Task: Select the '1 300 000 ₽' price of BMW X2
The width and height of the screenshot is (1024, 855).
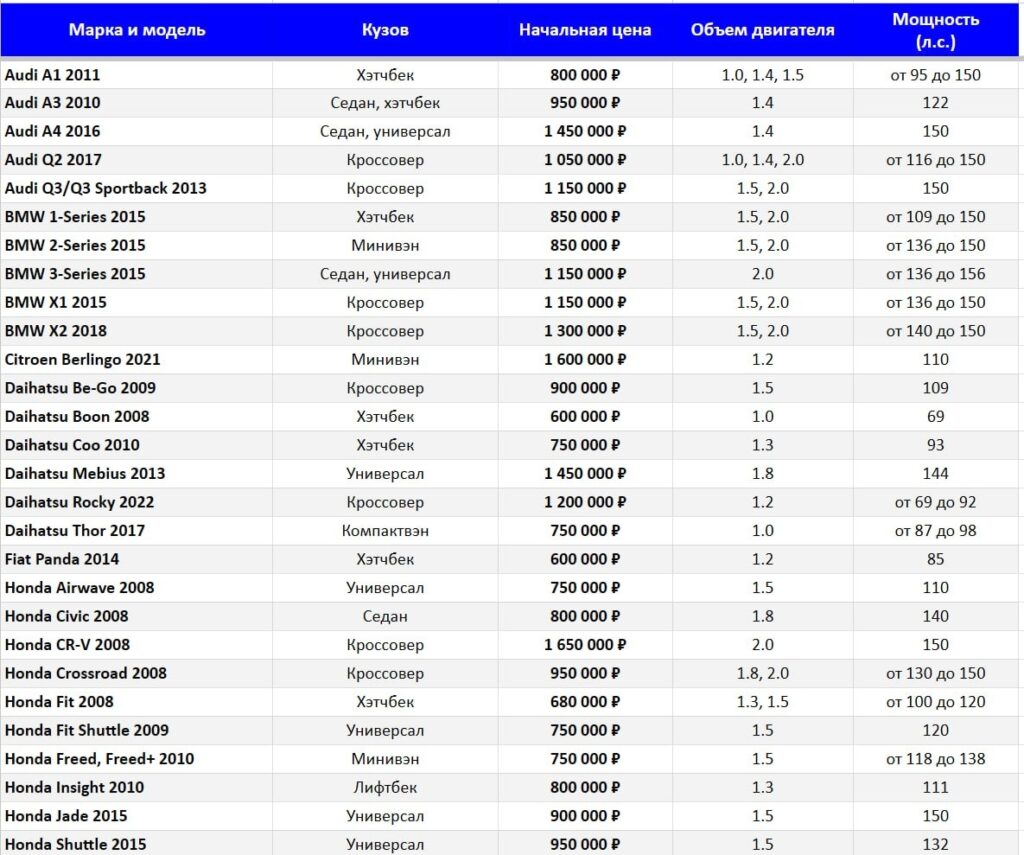Action: tap(585, 331)
